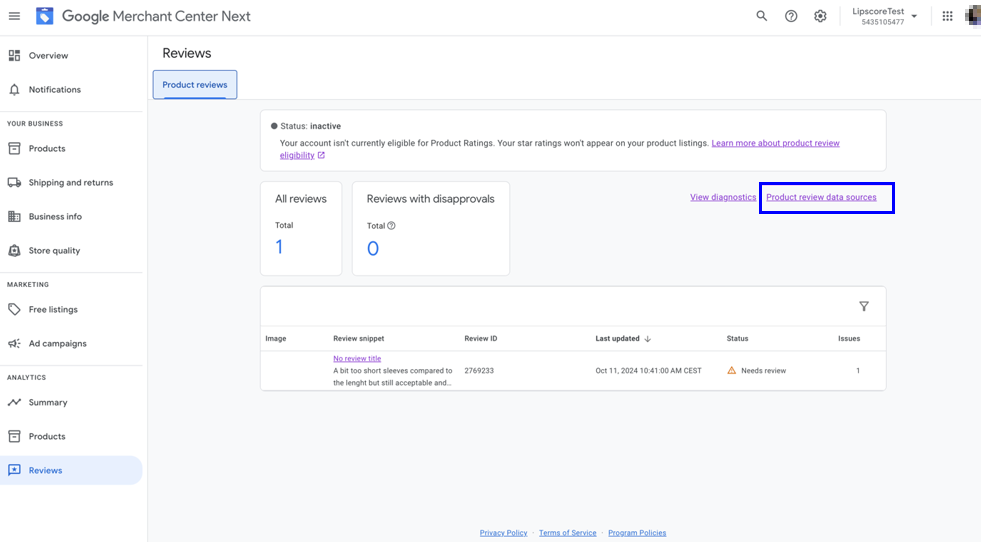Viewport: 981px width, 542px height.
Task: Open the settings gear icon
Action: click(x=820, y=16)
